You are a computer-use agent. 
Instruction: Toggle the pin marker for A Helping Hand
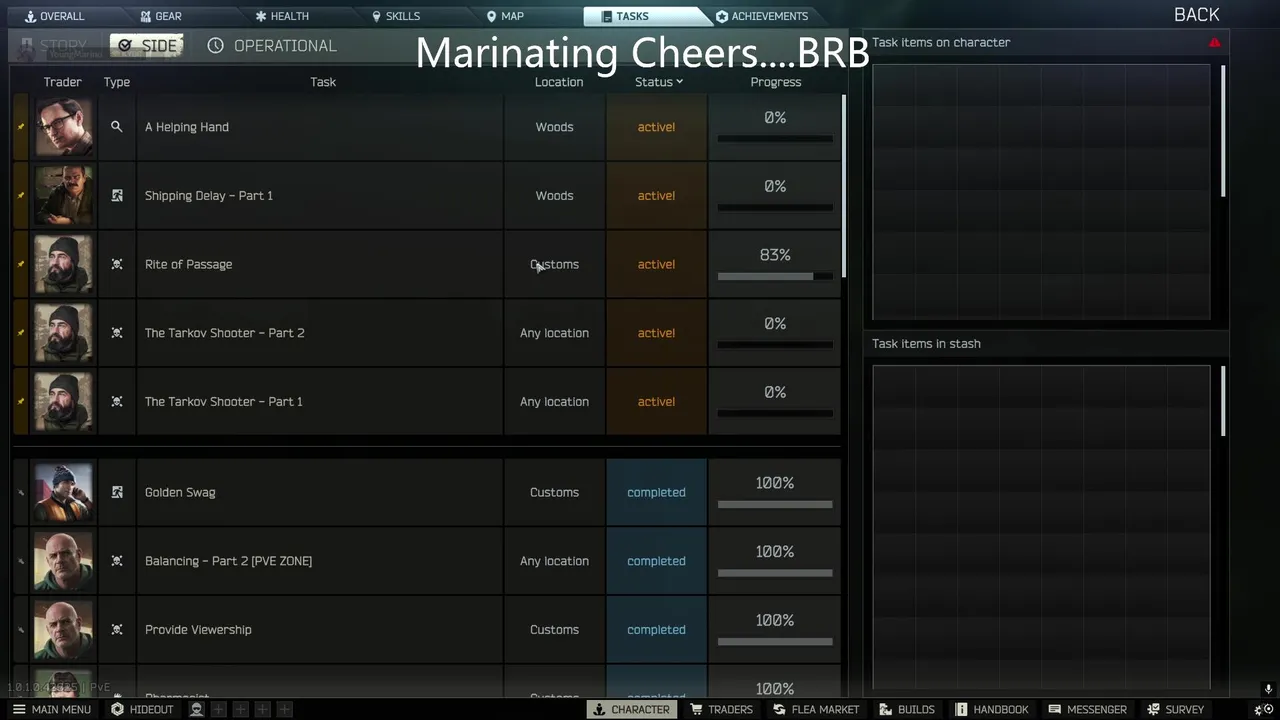(x=21, y=127)
